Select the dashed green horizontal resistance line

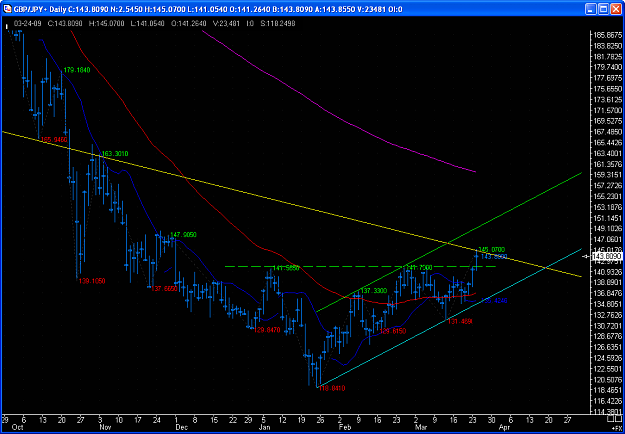(359, 266)
